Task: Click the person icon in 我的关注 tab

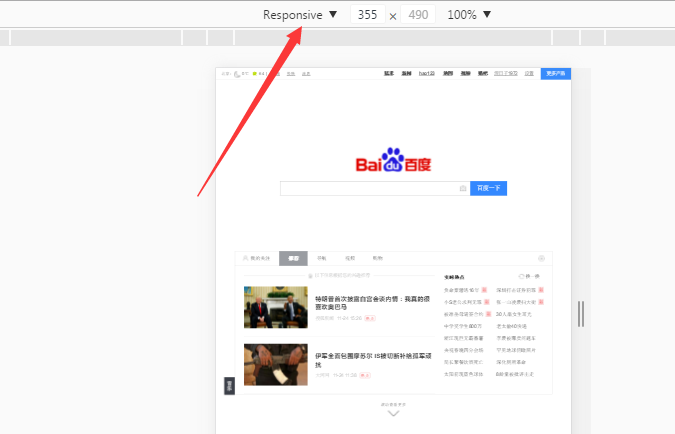Action: [x=245, y=258]
